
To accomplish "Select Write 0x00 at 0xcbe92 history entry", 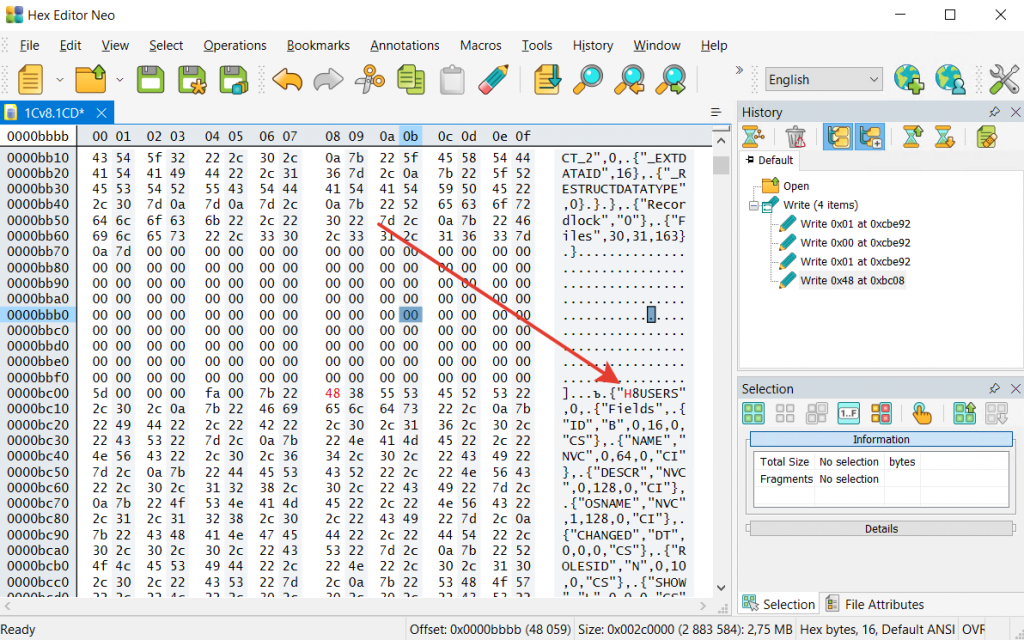I will coord(855,242).
